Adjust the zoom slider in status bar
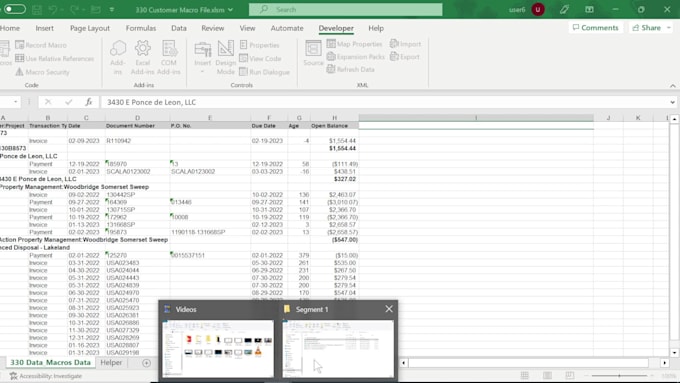The height and width of the screenshot is (383, 680). click(x=619, y=376)
